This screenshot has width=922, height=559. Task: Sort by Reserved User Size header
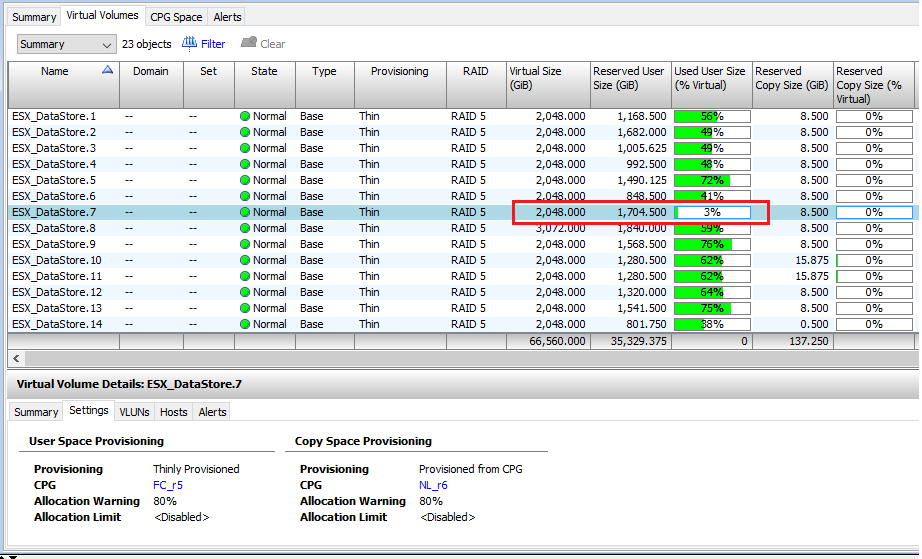[x=631, y=85]
